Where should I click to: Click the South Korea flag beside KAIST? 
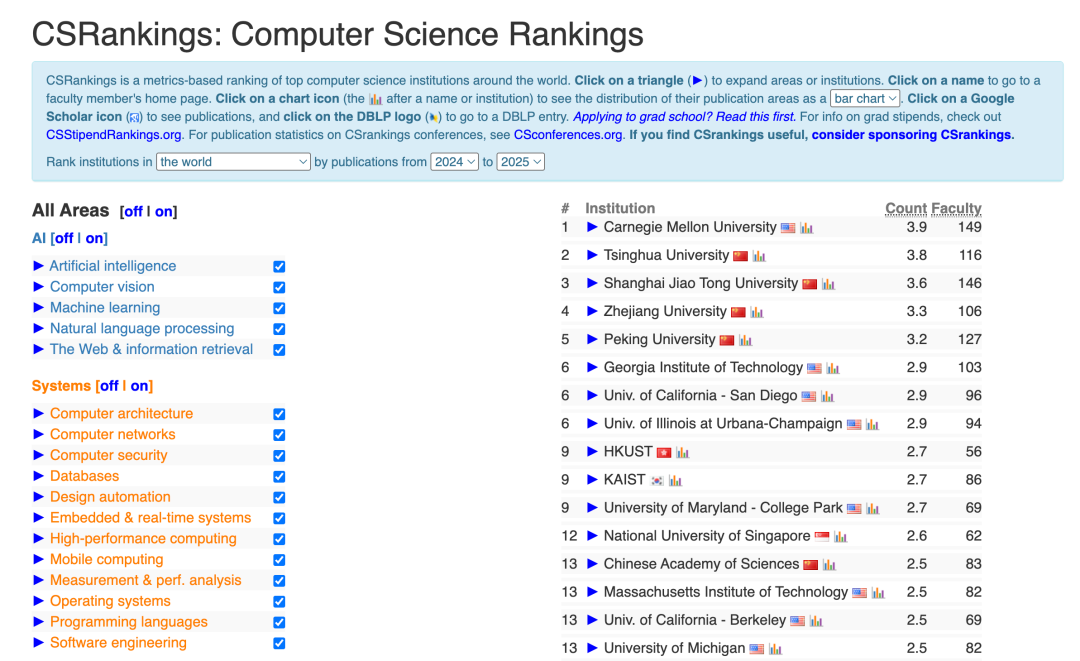pos(657,481)
